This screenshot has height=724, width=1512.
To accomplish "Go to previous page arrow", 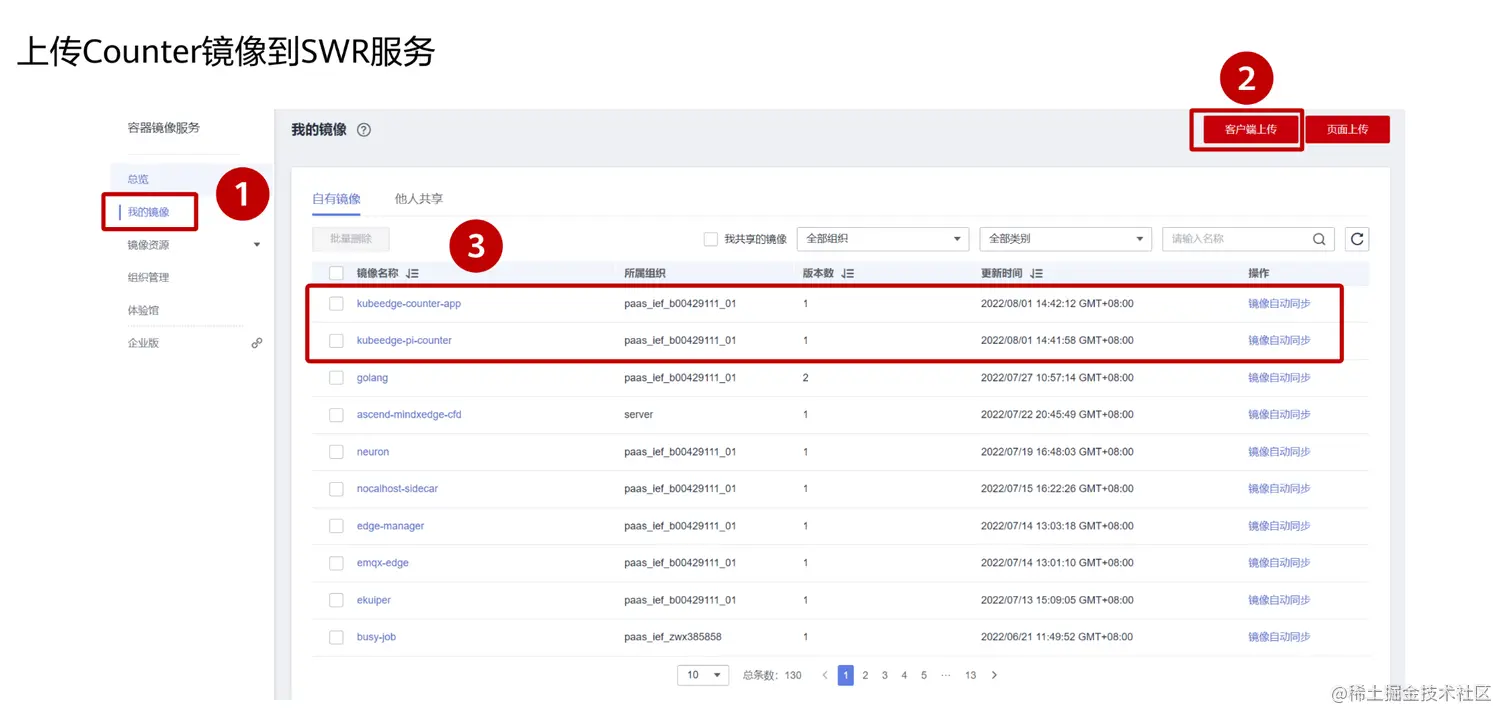I will pyautogui.click(x=825, y=676).
